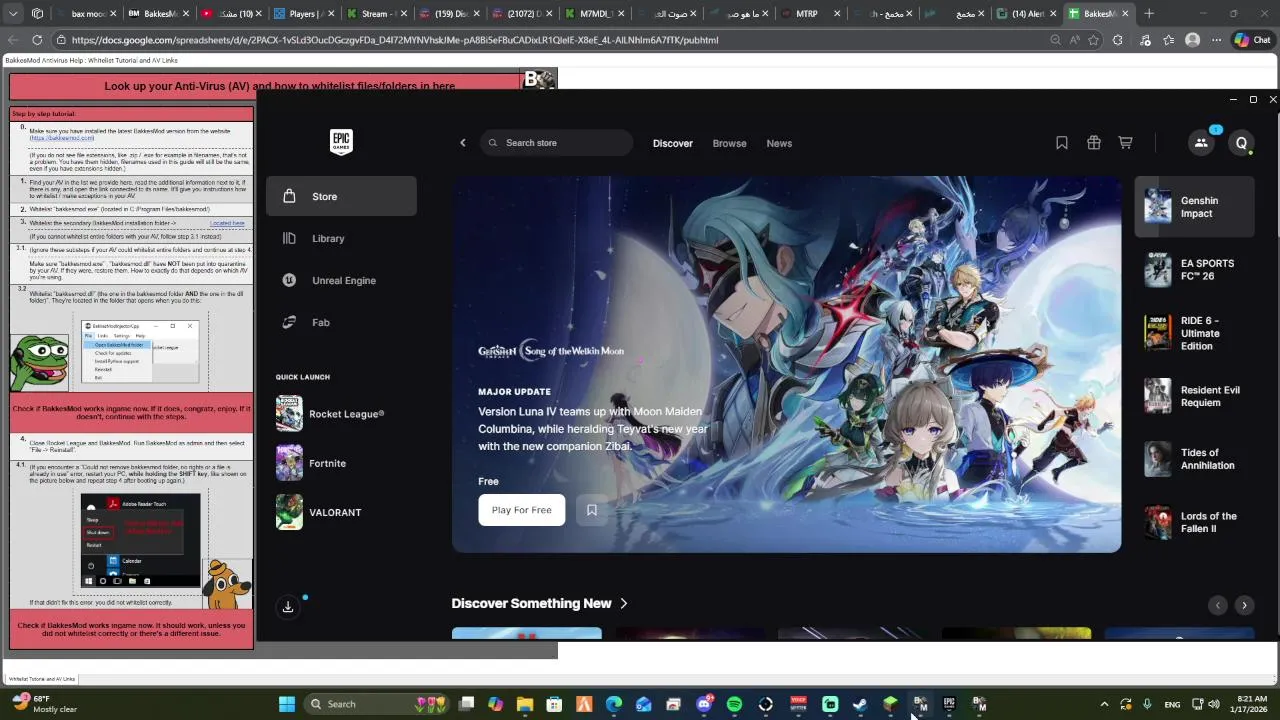Click the Search store field
The height and width of the screenshot is (720, 1280).
coord(556,143)
